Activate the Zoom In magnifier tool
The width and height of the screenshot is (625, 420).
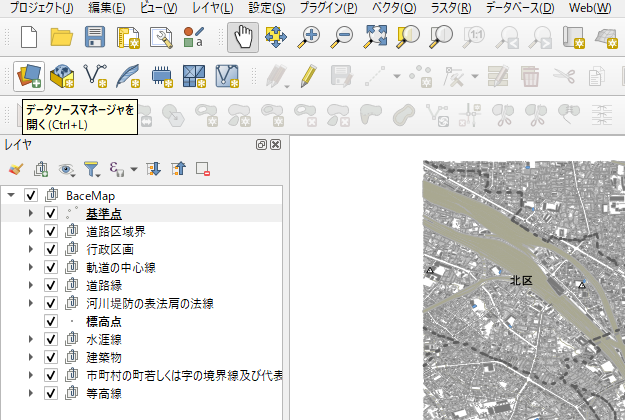[x=311, y=38]
